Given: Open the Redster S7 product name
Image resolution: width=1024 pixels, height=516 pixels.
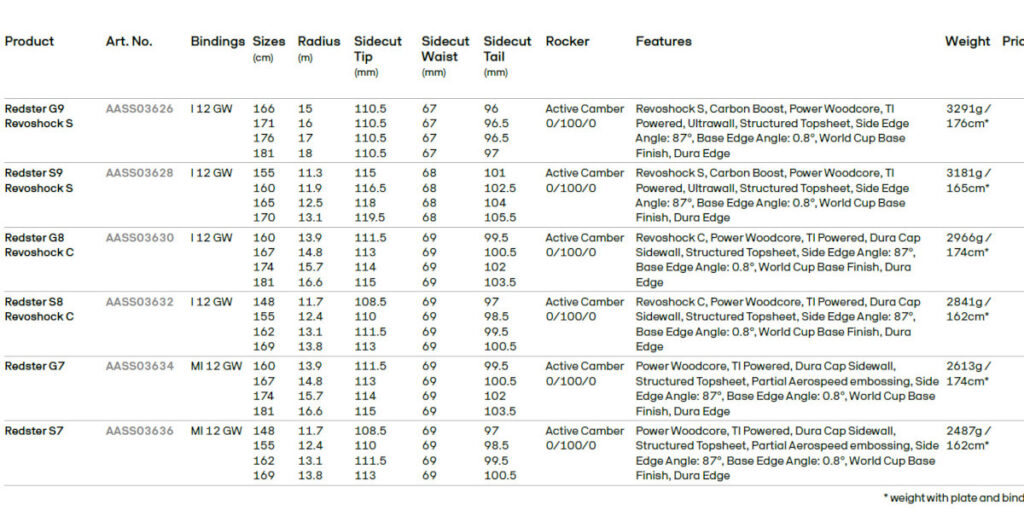Looking at the screenshot, I should [34, 431].
